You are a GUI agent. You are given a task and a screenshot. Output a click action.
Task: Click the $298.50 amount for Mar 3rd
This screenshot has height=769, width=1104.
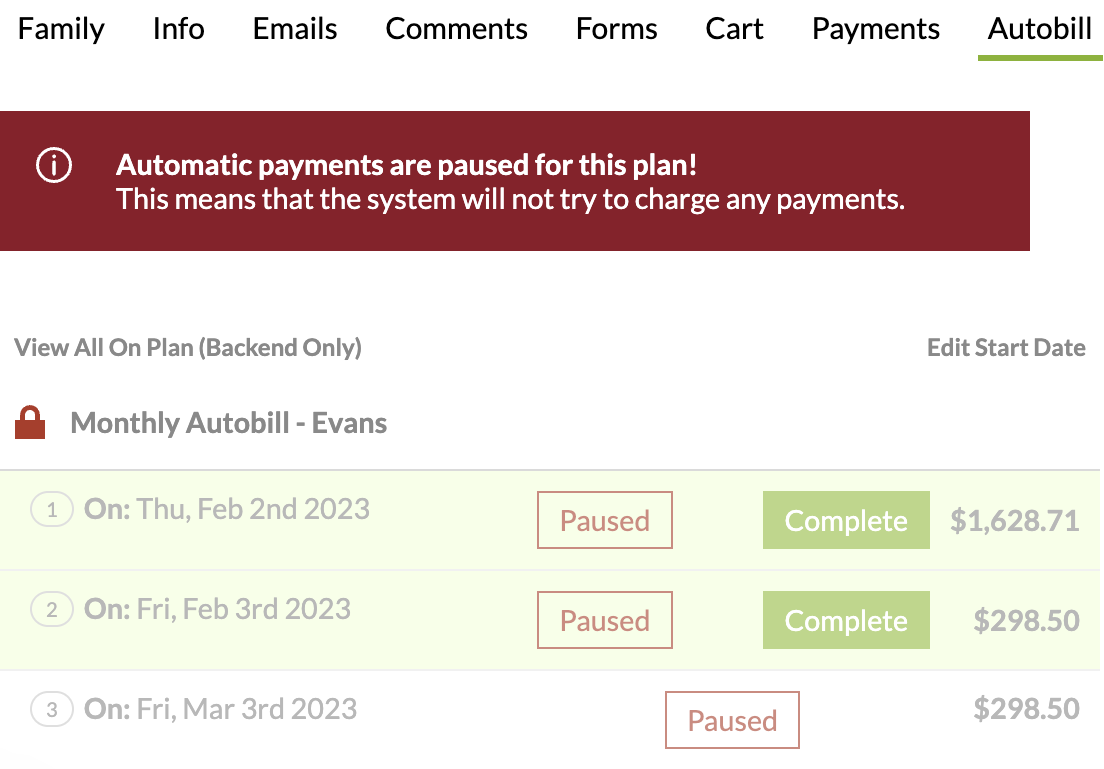coord(1026,709)
